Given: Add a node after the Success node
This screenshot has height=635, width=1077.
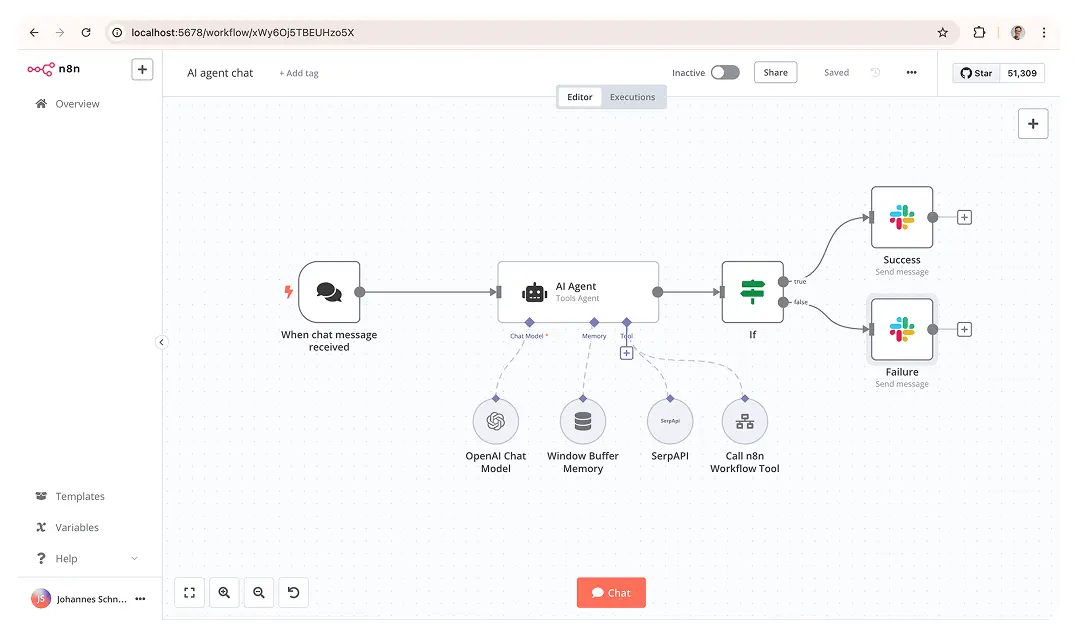Looking at the screenshot, I should point(964,217).
